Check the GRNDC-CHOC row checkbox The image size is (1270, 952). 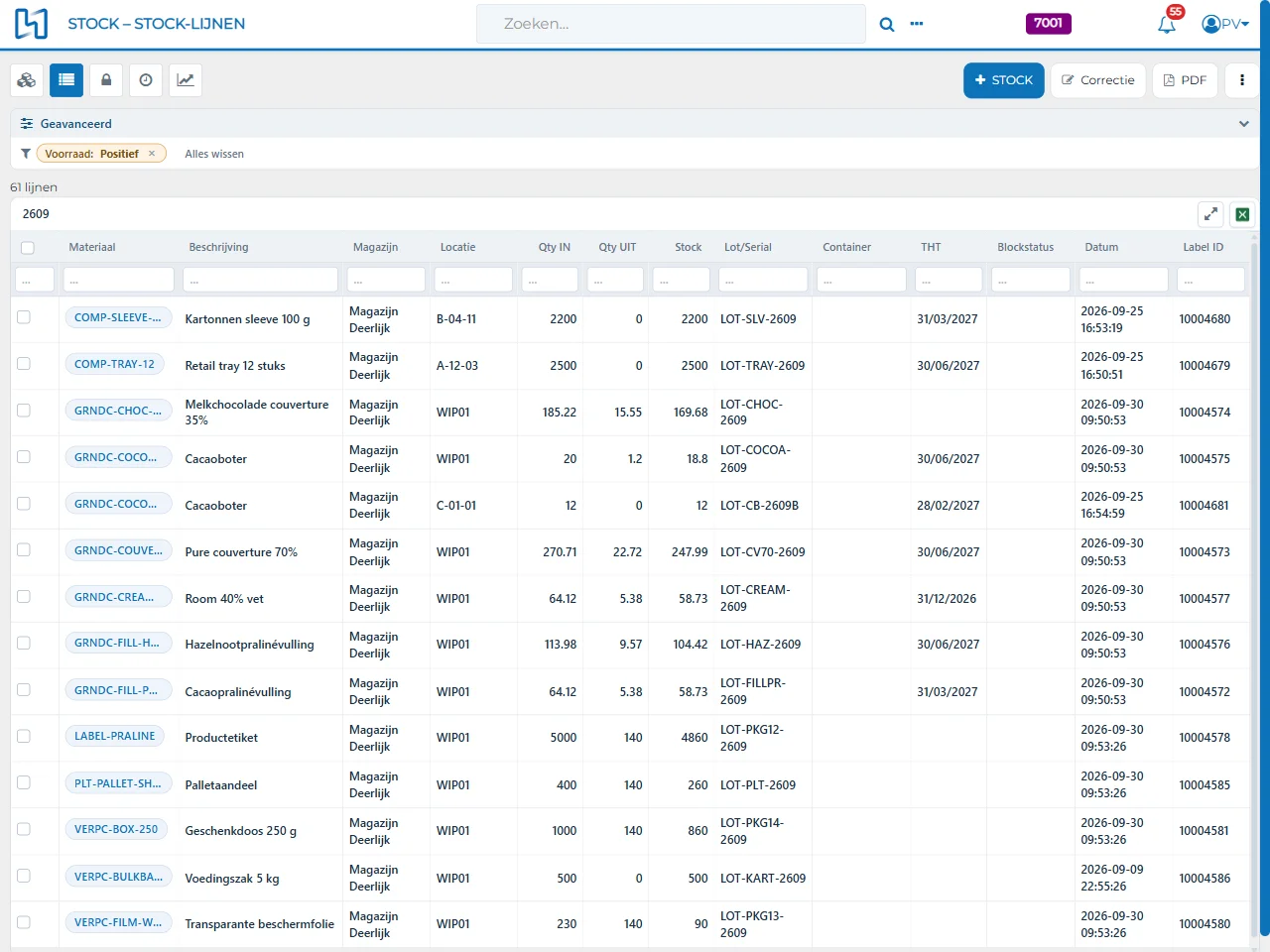[x=24, y=411]
